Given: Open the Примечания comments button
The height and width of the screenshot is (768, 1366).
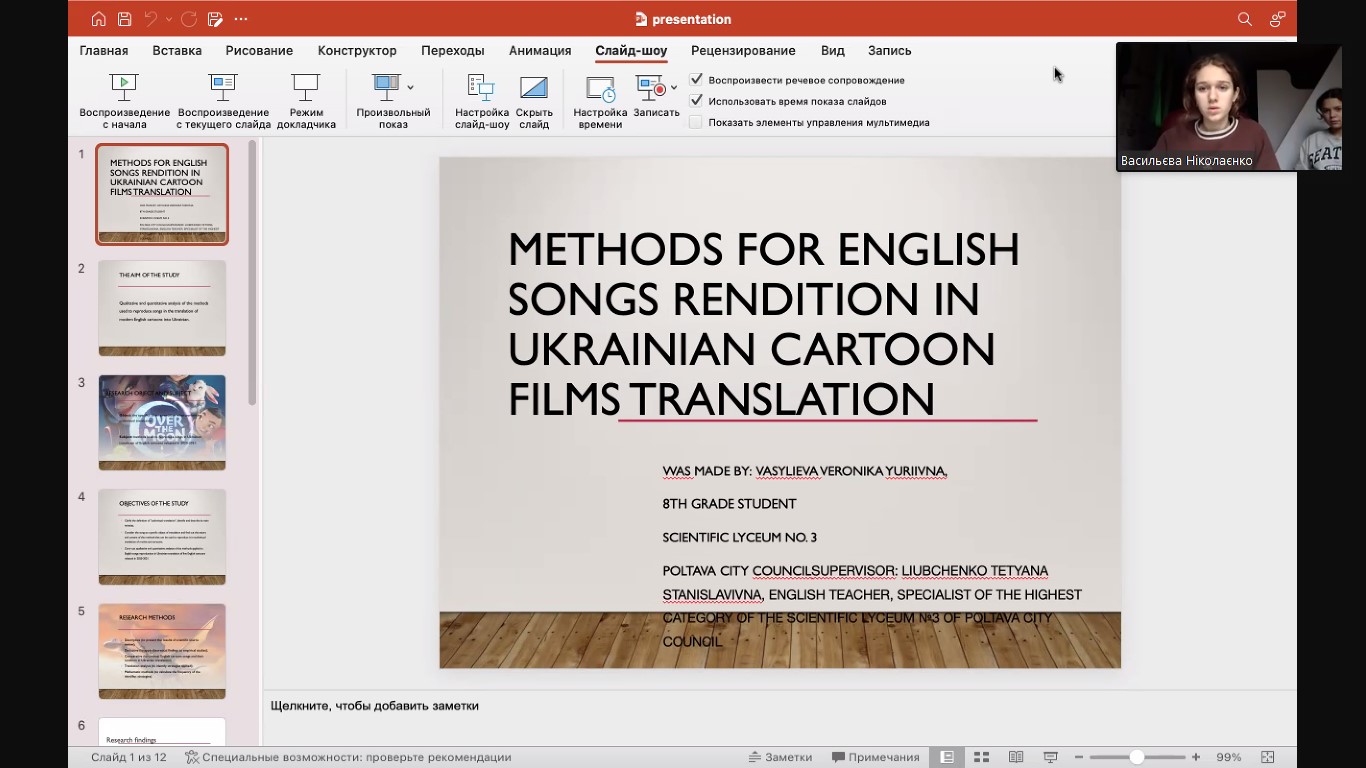Looking at the screenshot, I should pos(876,757).
